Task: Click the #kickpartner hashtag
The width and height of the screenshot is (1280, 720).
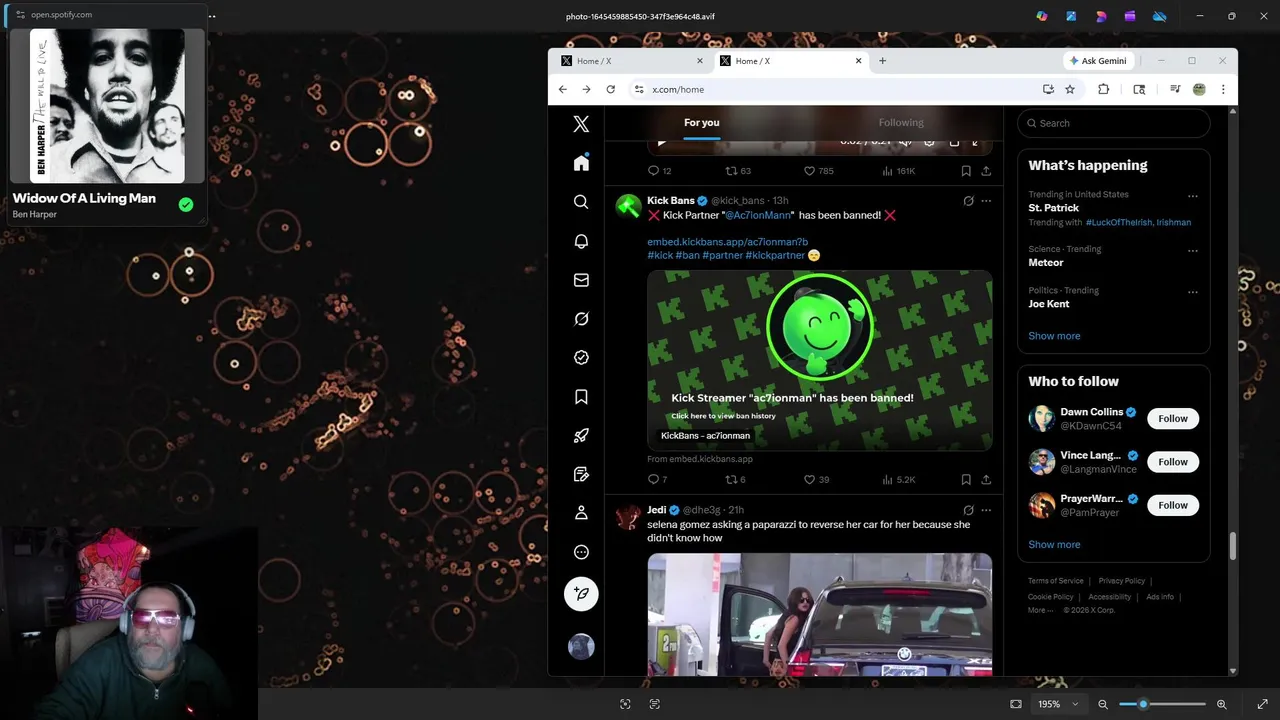Action: pyautogui.click(x=775, y=255)
